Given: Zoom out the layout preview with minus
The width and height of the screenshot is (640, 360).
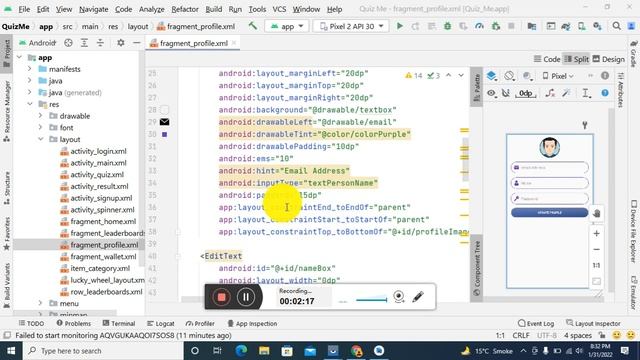Looking at the screenshot, I should pos(596,249).
